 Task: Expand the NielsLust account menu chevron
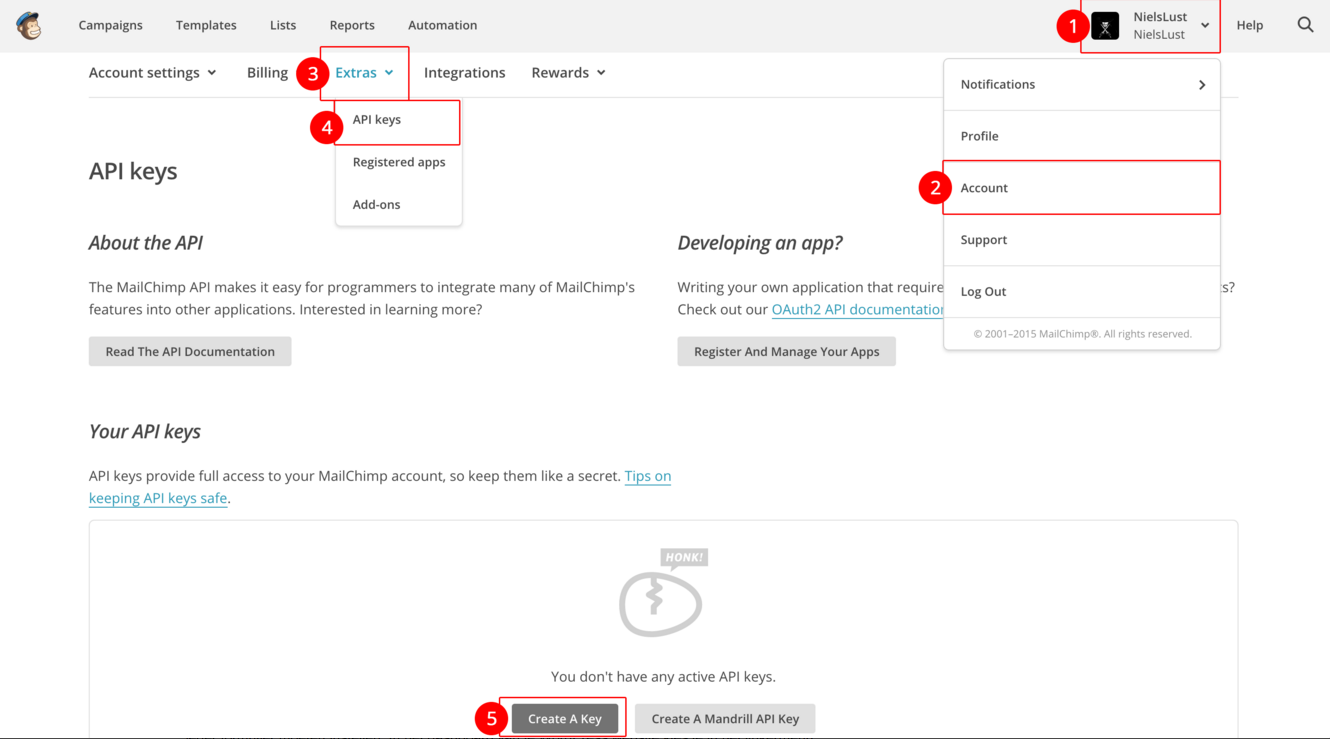click(1205, 26)
